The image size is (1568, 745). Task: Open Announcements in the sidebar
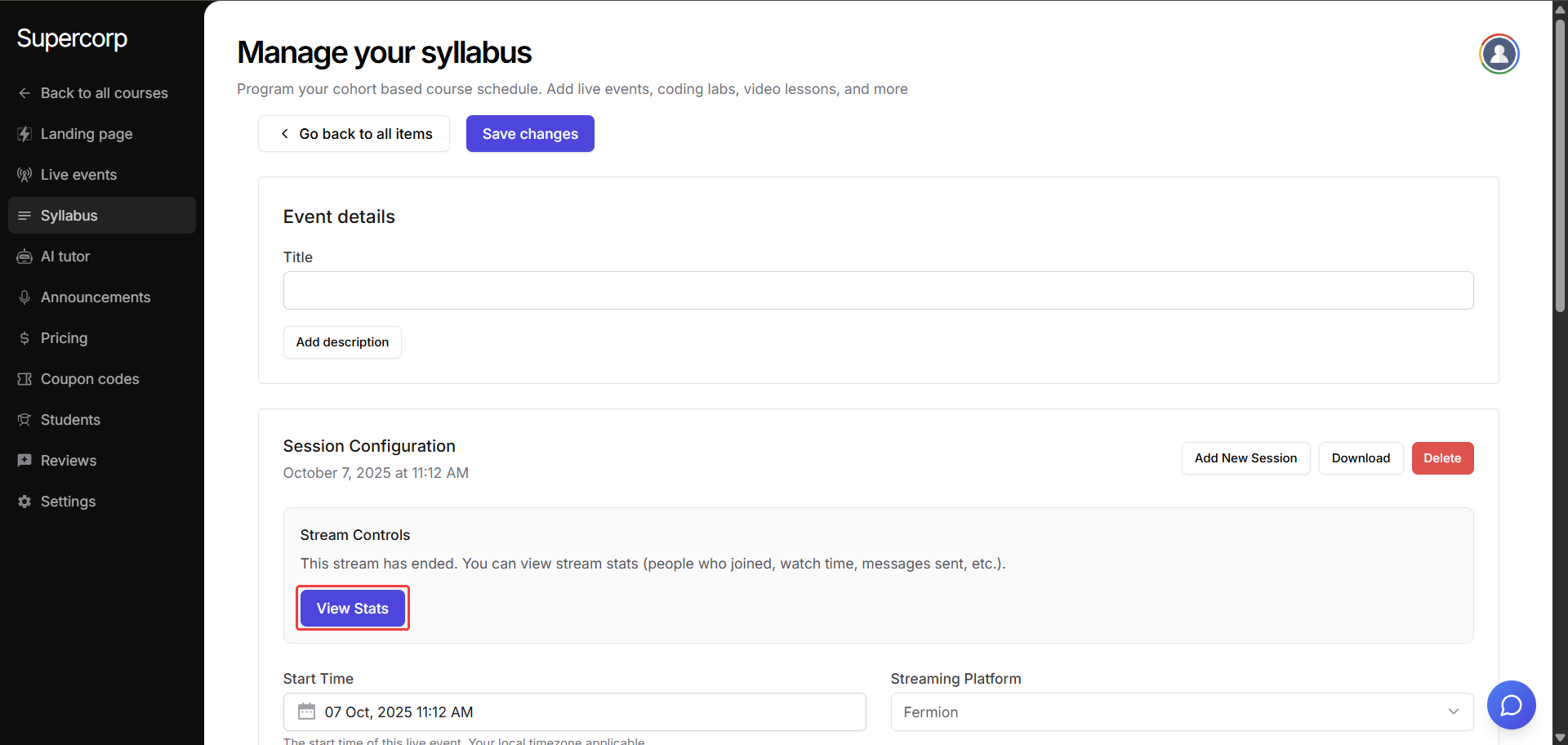(x=96, y=297)
